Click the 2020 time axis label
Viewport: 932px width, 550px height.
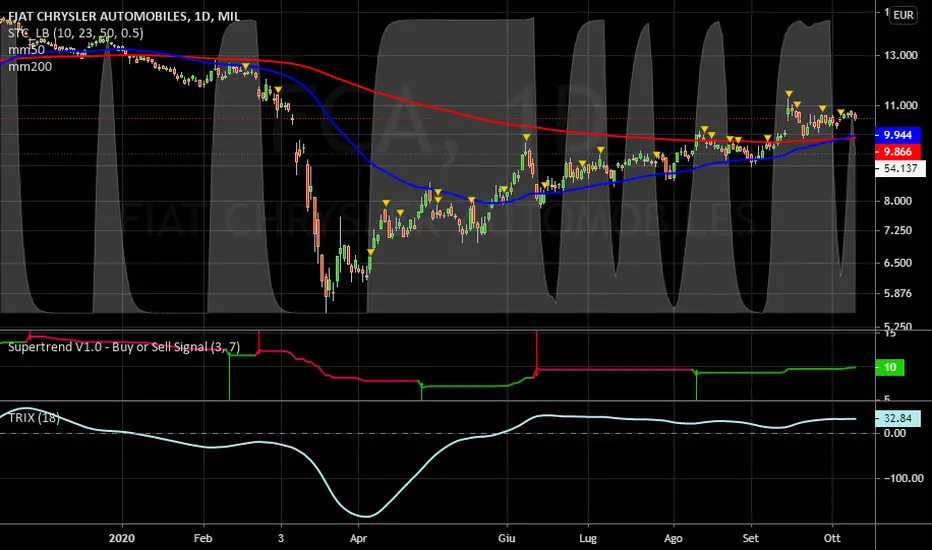click(122, 538)
